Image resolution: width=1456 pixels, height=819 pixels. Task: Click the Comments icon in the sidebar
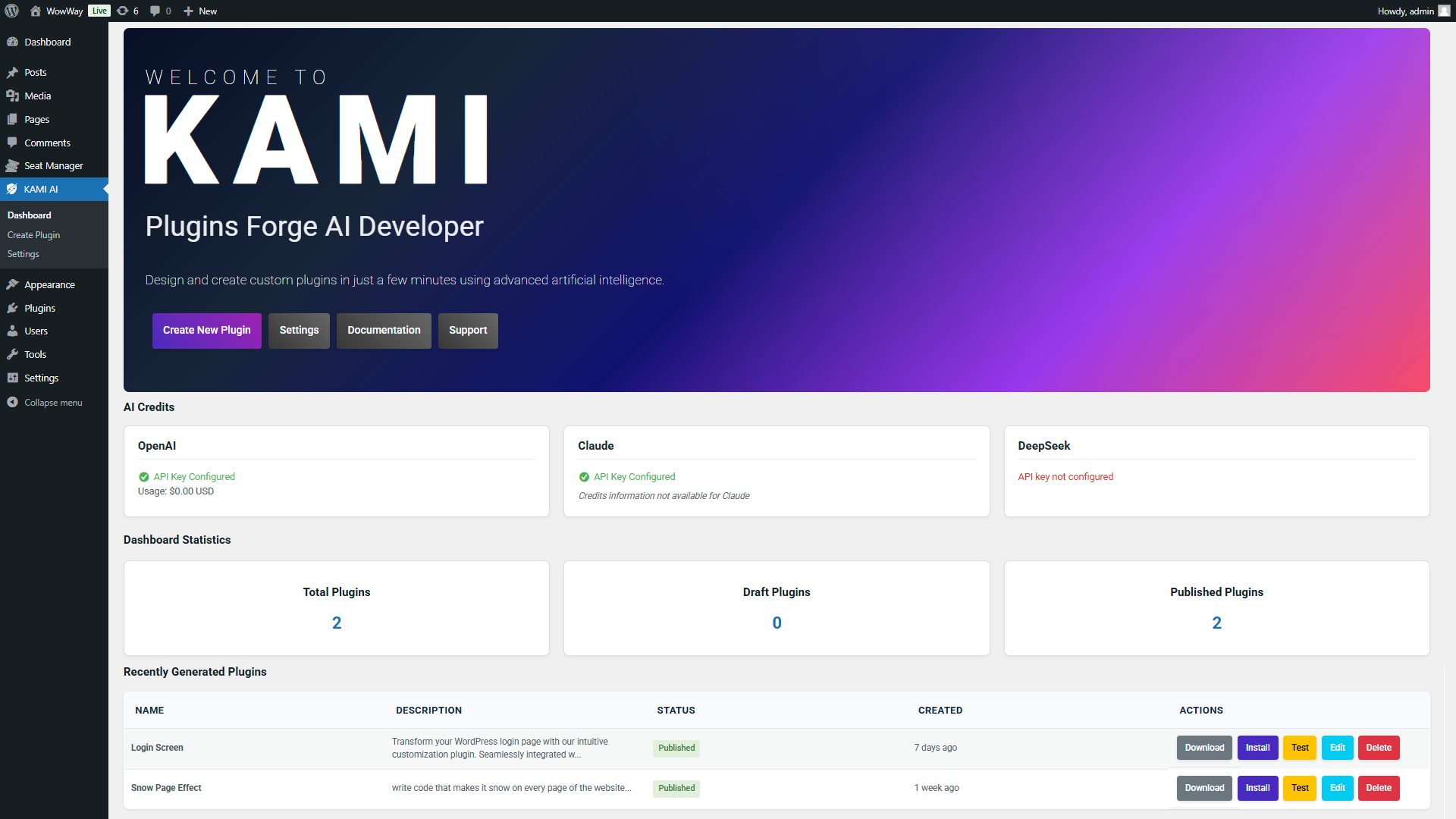[14, 143]
